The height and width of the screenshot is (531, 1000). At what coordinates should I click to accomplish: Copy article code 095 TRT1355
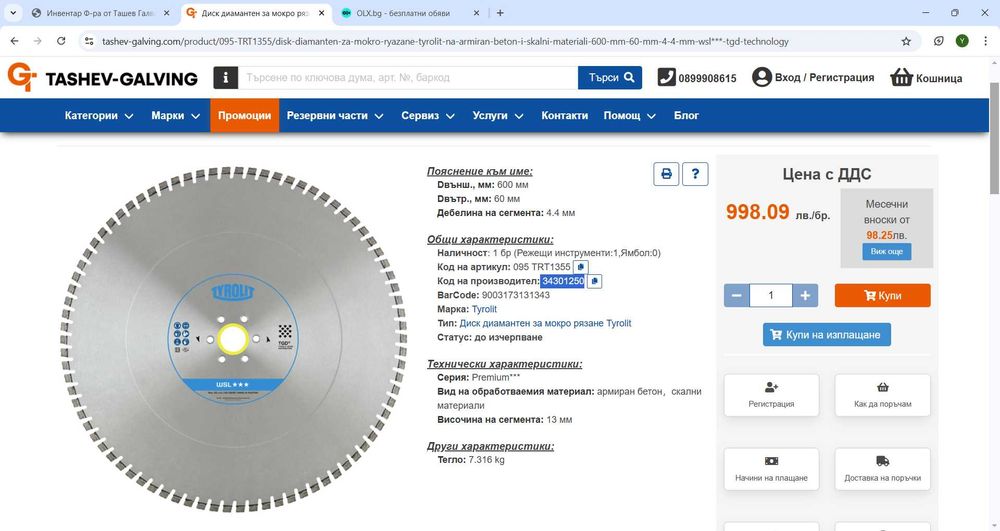580,267
